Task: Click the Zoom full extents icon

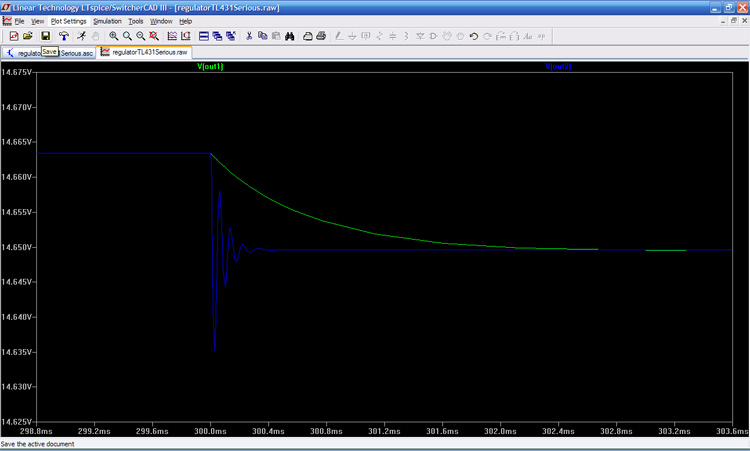Action: point(154,36)
